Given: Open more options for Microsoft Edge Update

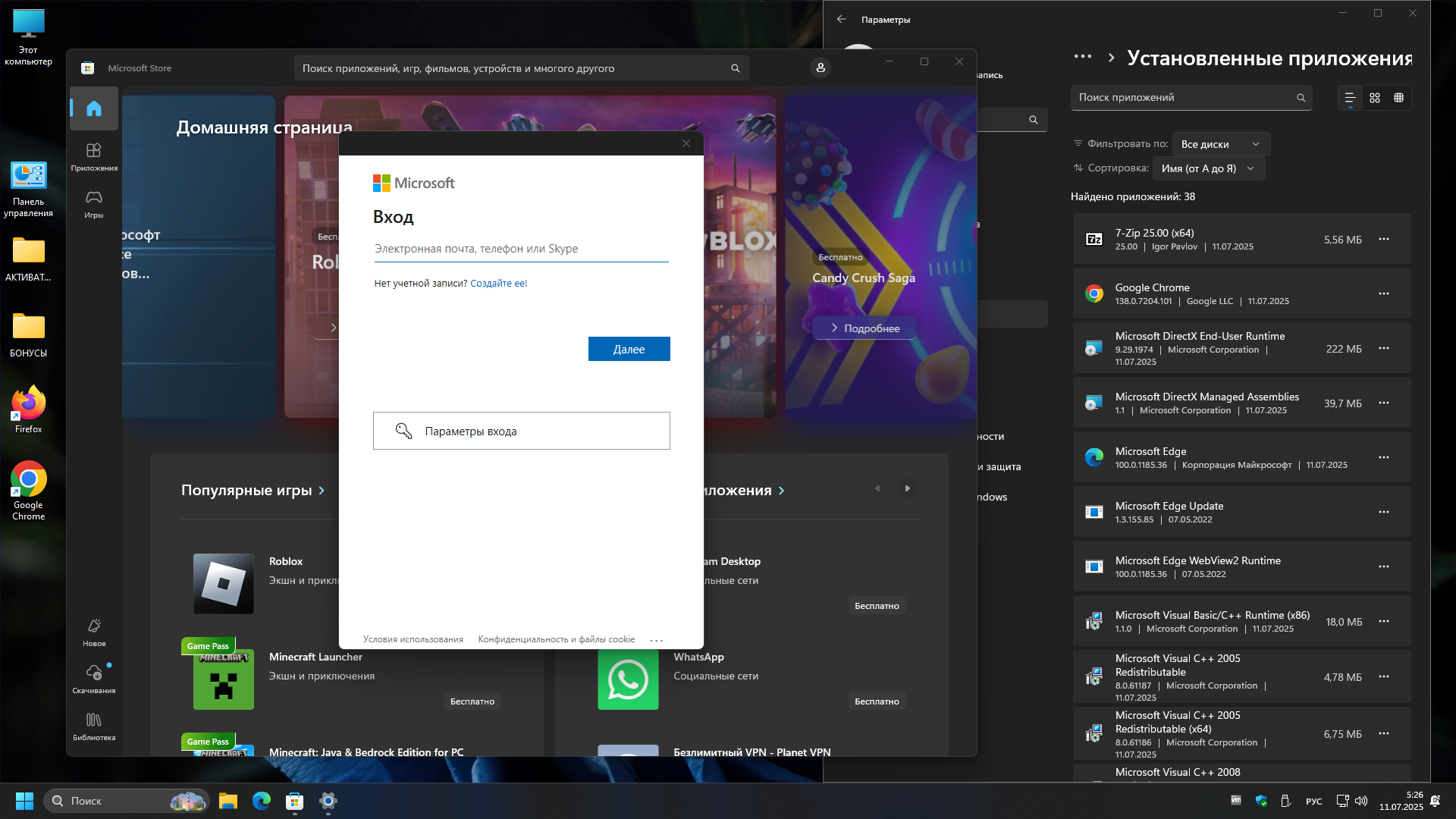Looking at the screenshot, I should coord(1384,512).
